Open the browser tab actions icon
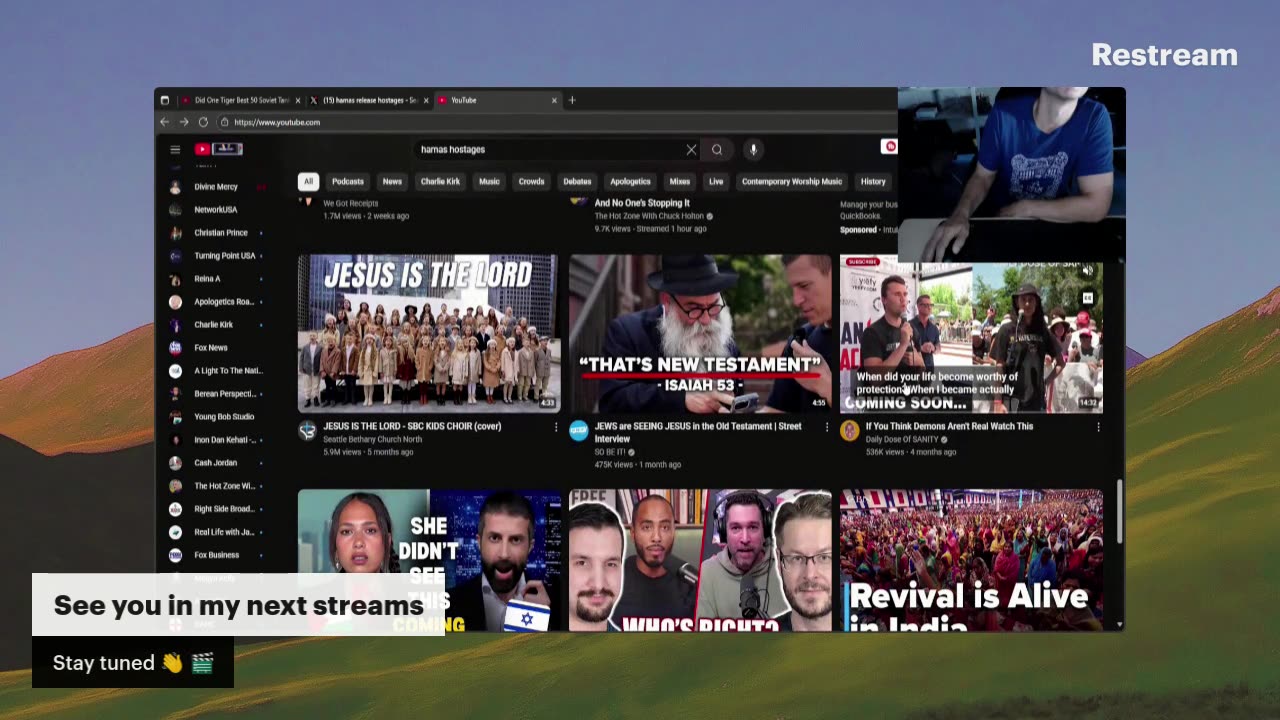The width and height of the screenshot is (1280, 720). pos(165,100)
